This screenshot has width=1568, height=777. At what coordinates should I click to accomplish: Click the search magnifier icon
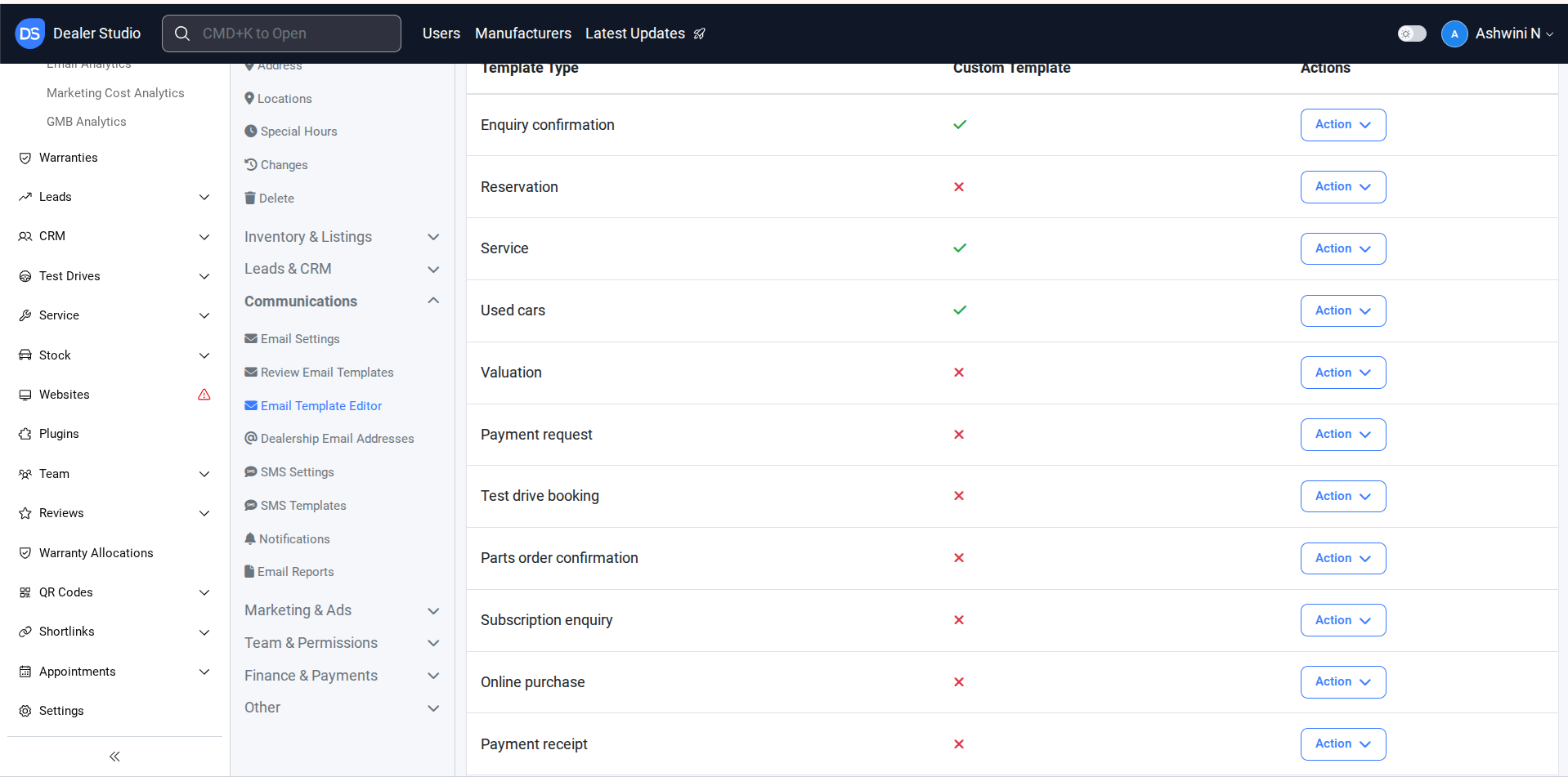click(x=182, y=33)
